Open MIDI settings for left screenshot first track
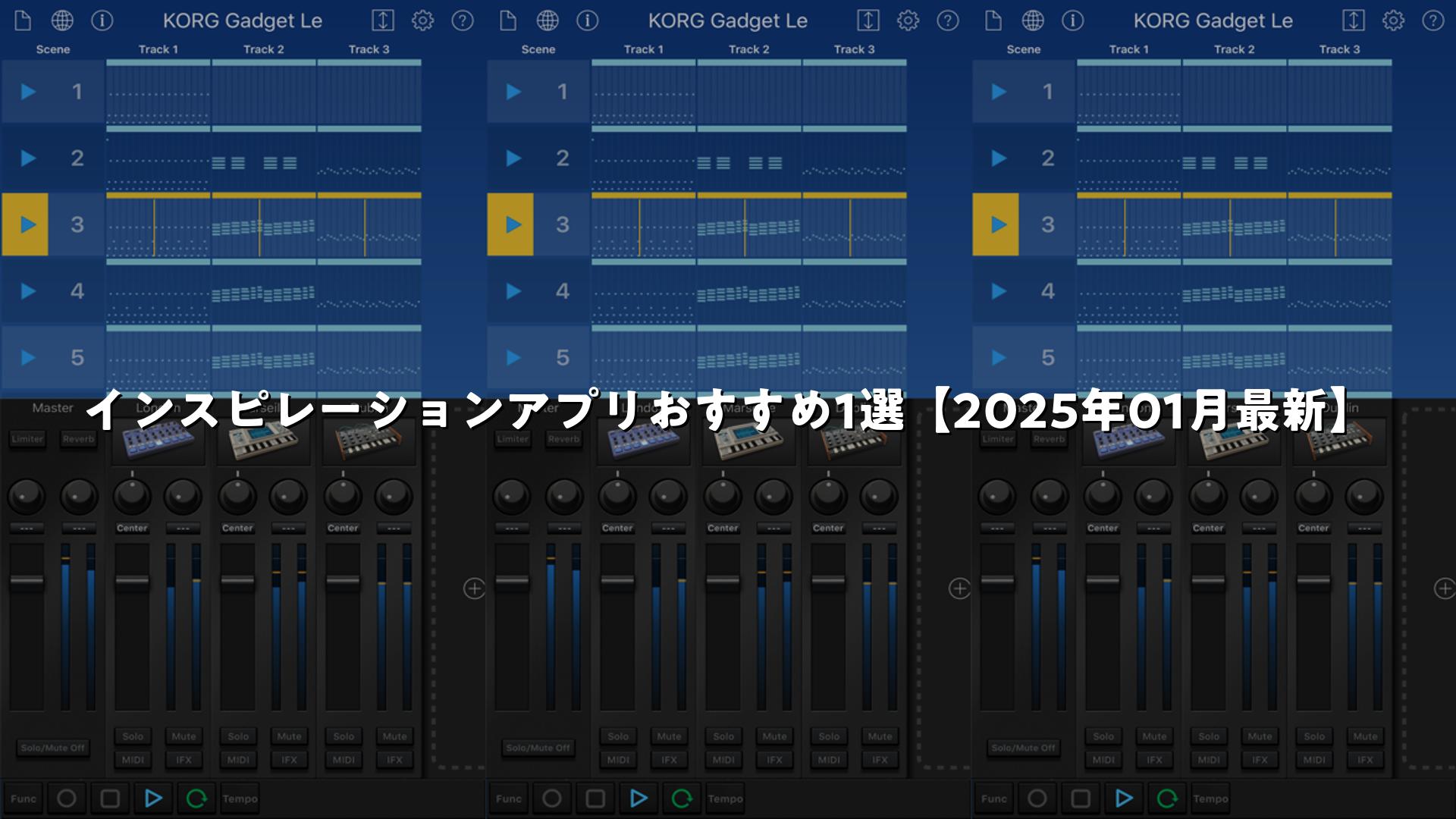The image size is (1456, 819). pyautogui.click(x=133, y=760)
